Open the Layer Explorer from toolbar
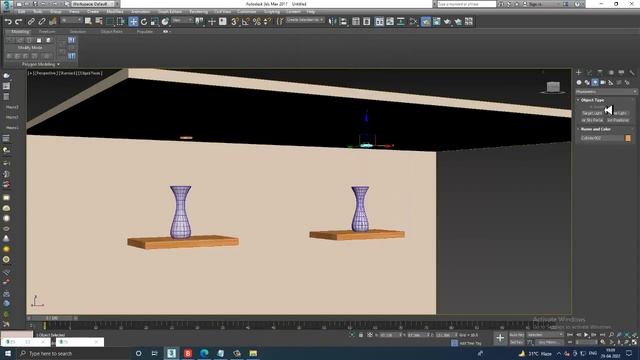Screen dimensions: 640x360 [367, 22]
